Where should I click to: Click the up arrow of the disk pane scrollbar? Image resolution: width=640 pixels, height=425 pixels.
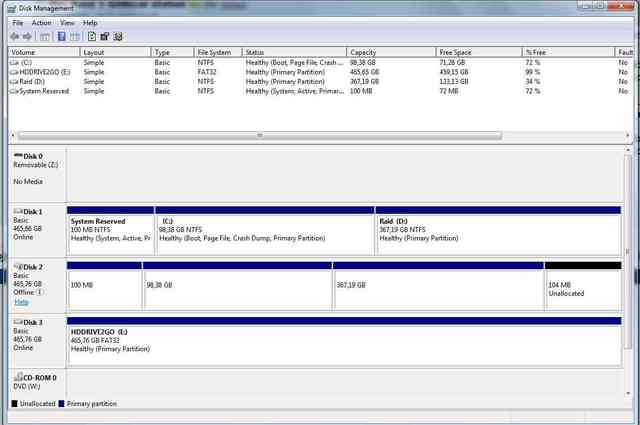628,151
